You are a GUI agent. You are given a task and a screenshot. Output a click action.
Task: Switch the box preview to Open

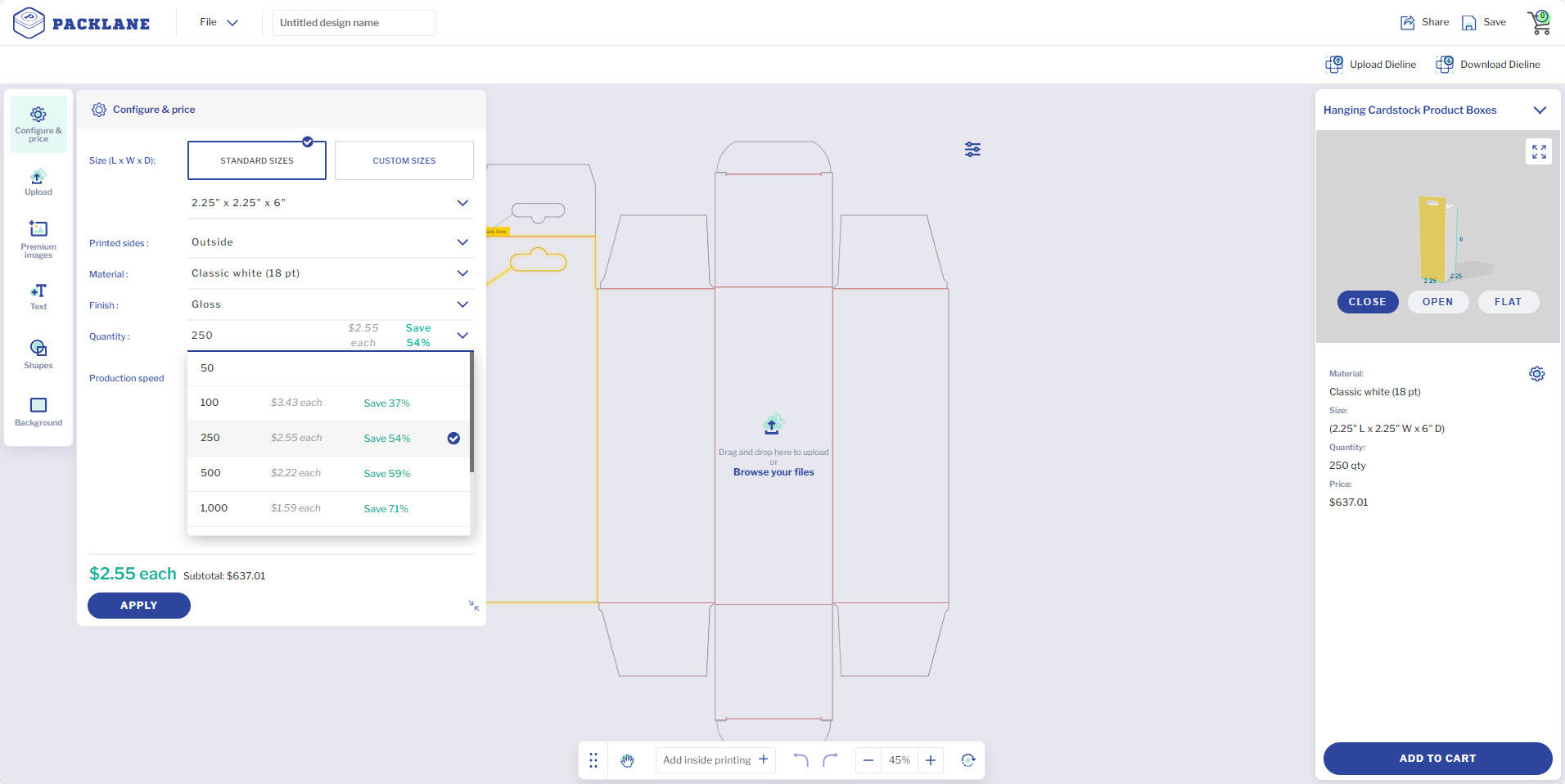click(1437, 302)
